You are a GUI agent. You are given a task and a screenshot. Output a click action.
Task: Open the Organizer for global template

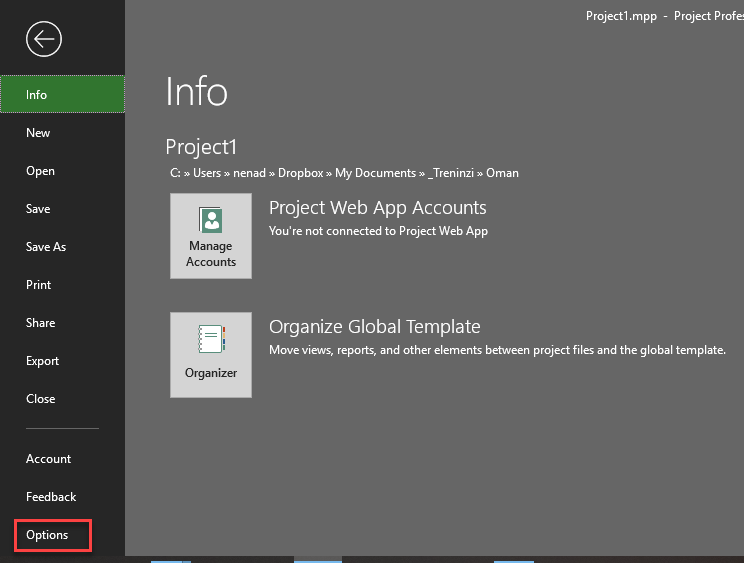click(x=211, y=355)
